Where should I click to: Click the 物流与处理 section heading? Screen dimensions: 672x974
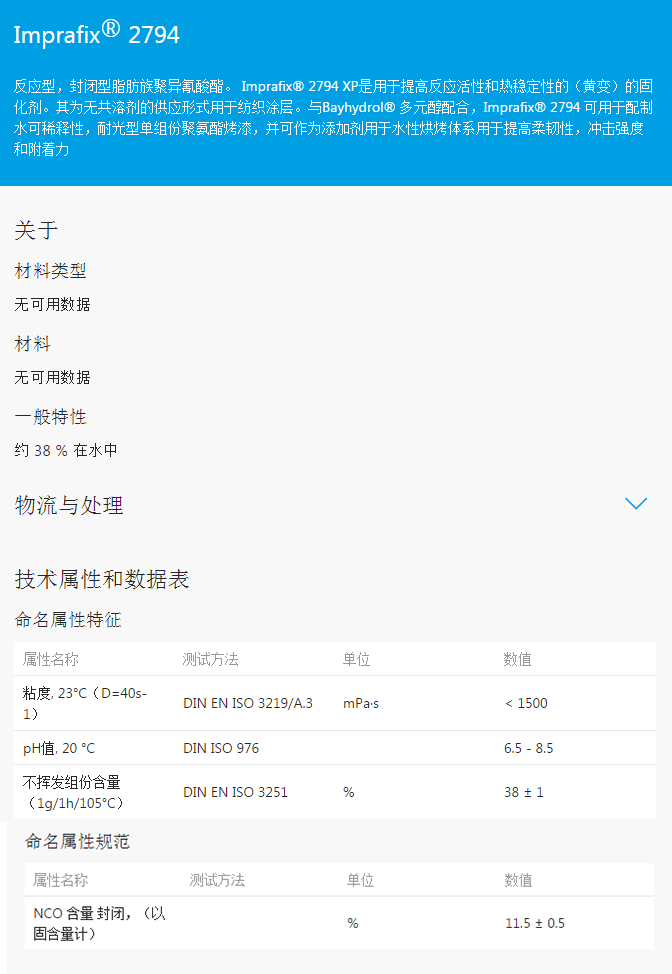tap(69, 505)
